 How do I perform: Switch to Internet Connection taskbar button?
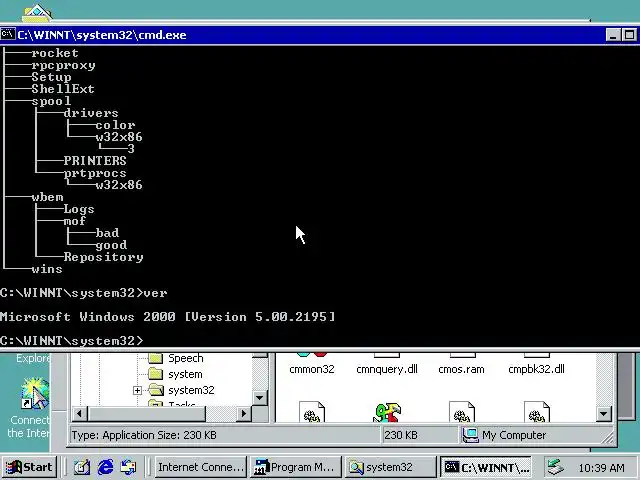[200, 467]
